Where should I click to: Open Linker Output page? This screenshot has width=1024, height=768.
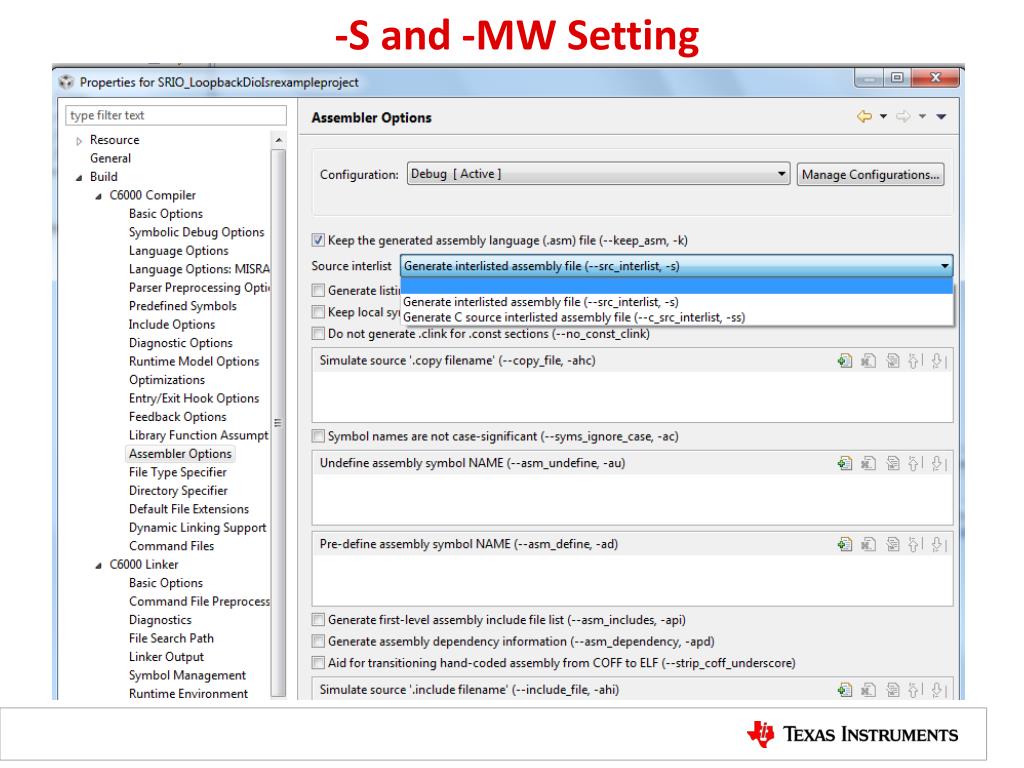coord(167,656)
